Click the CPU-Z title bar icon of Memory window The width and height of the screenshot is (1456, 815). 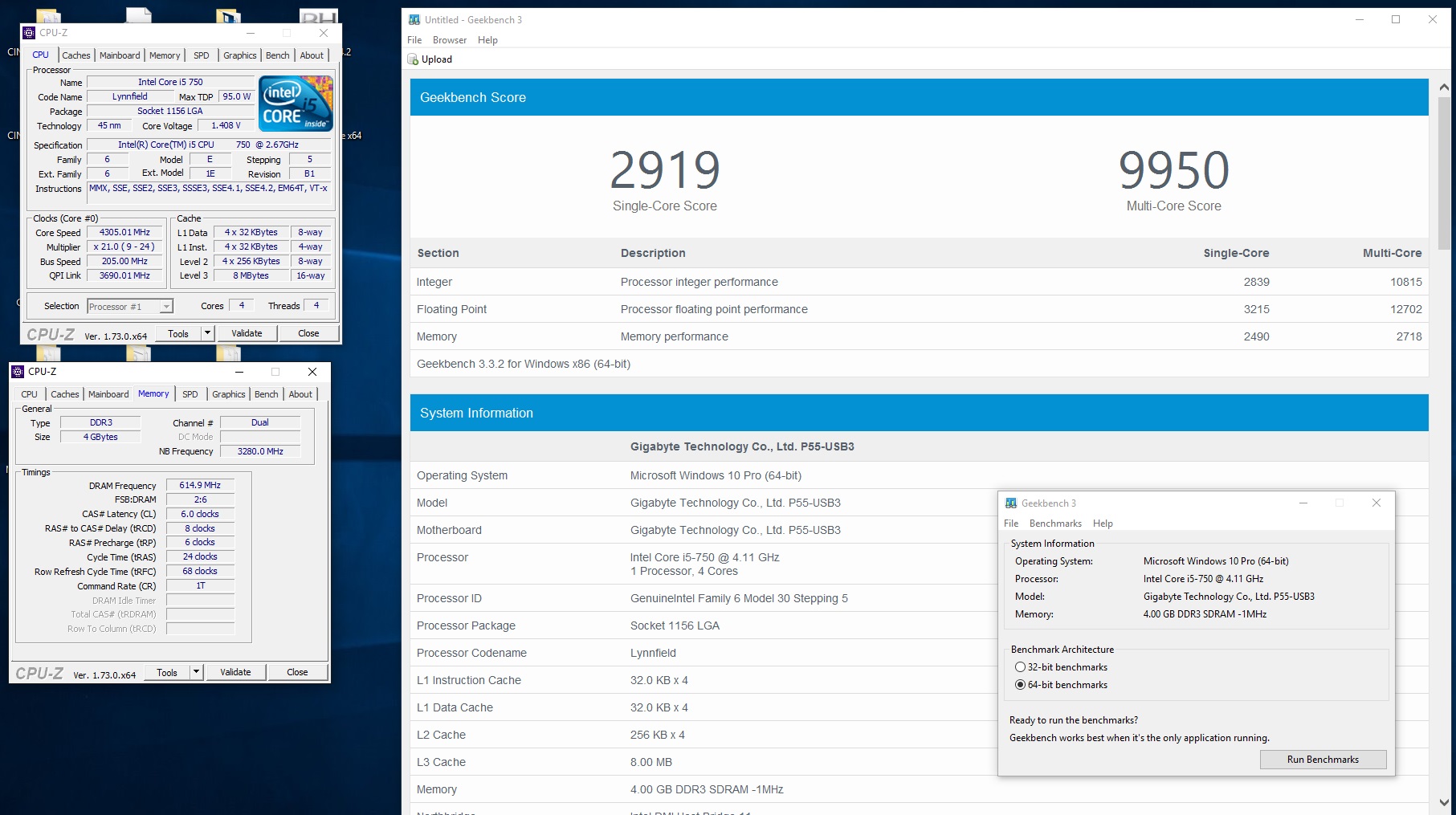[x=18, y=372]
